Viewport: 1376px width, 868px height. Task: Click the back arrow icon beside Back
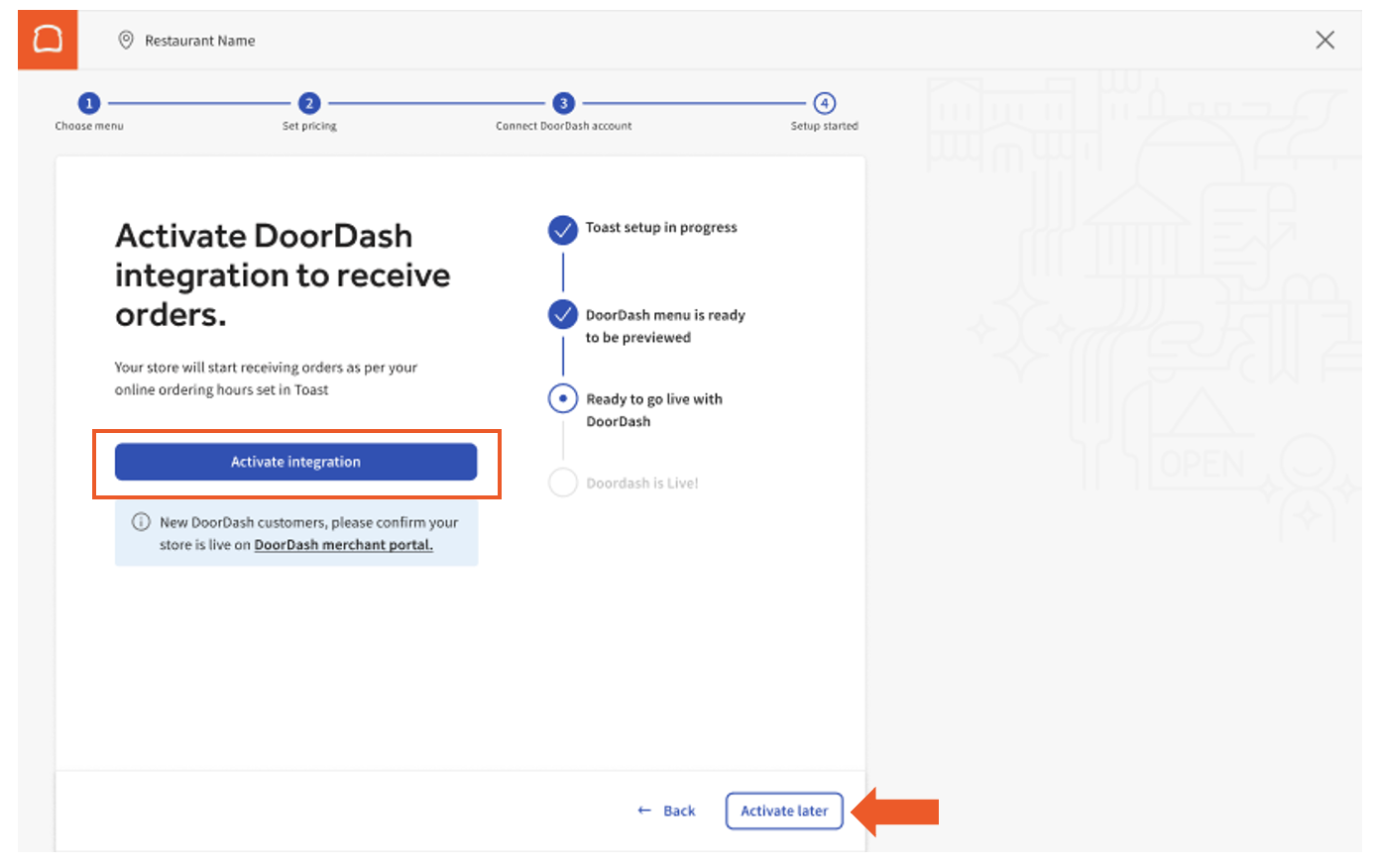coord(643,811)
